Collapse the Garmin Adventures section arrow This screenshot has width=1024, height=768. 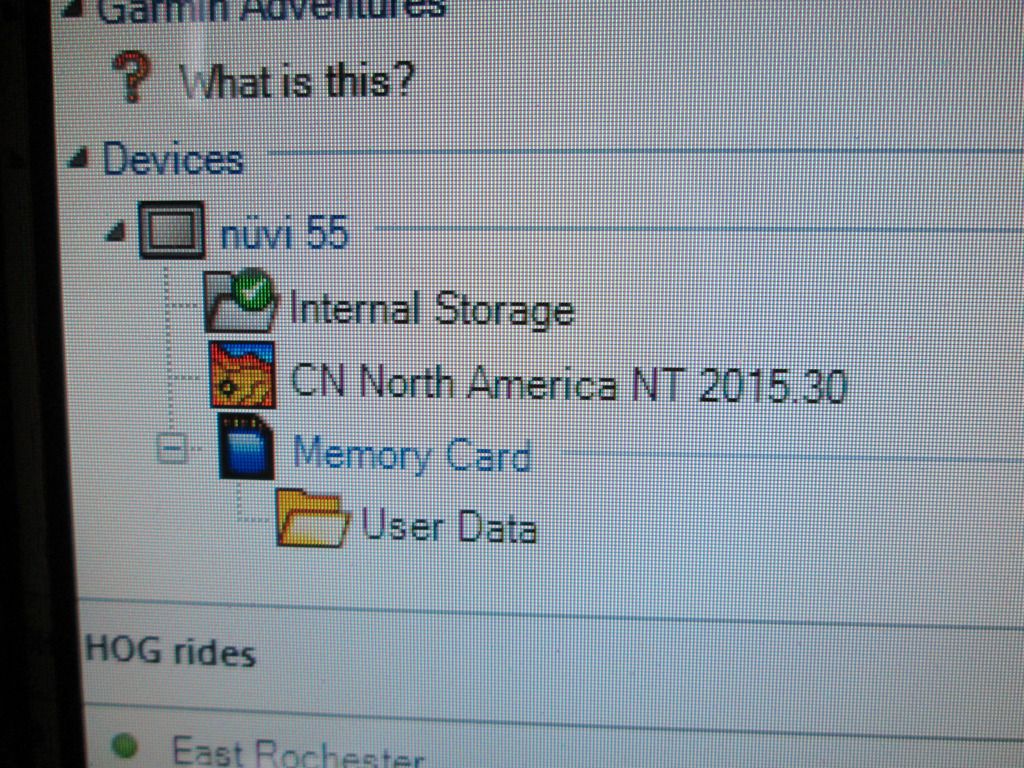click(x=76, y=8)
